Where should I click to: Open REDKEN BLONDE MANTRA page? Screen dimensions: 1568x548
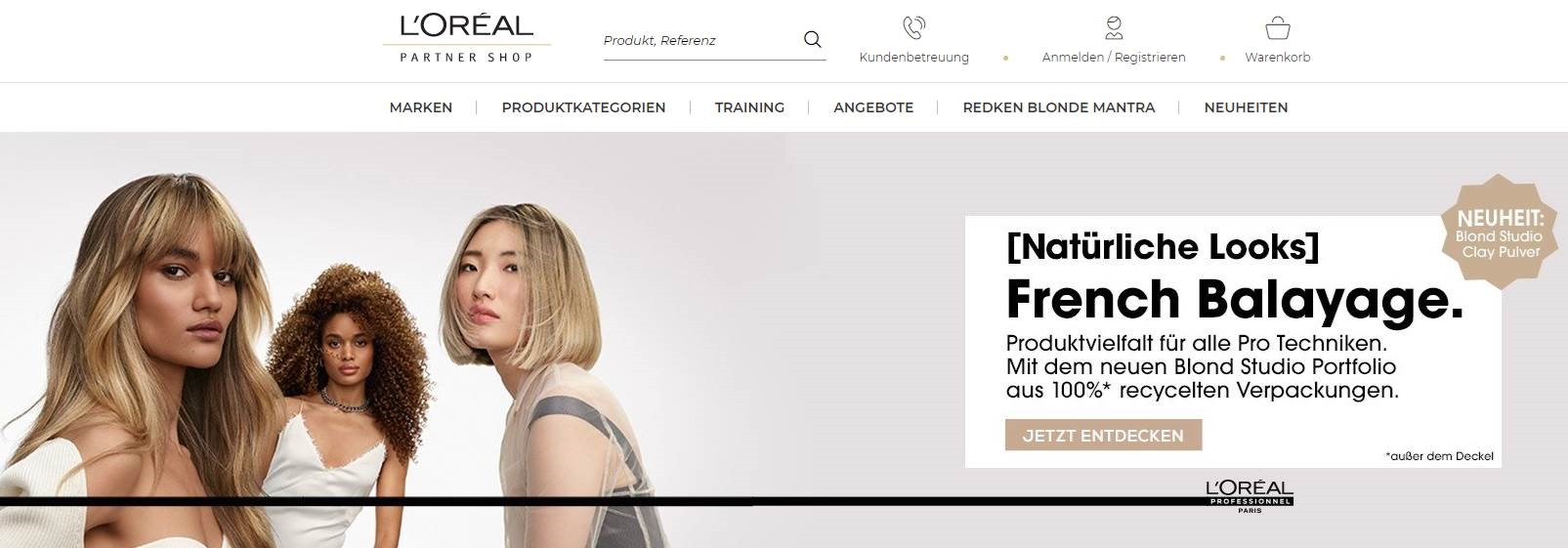pyautogui.click(x=1059, y=107)
